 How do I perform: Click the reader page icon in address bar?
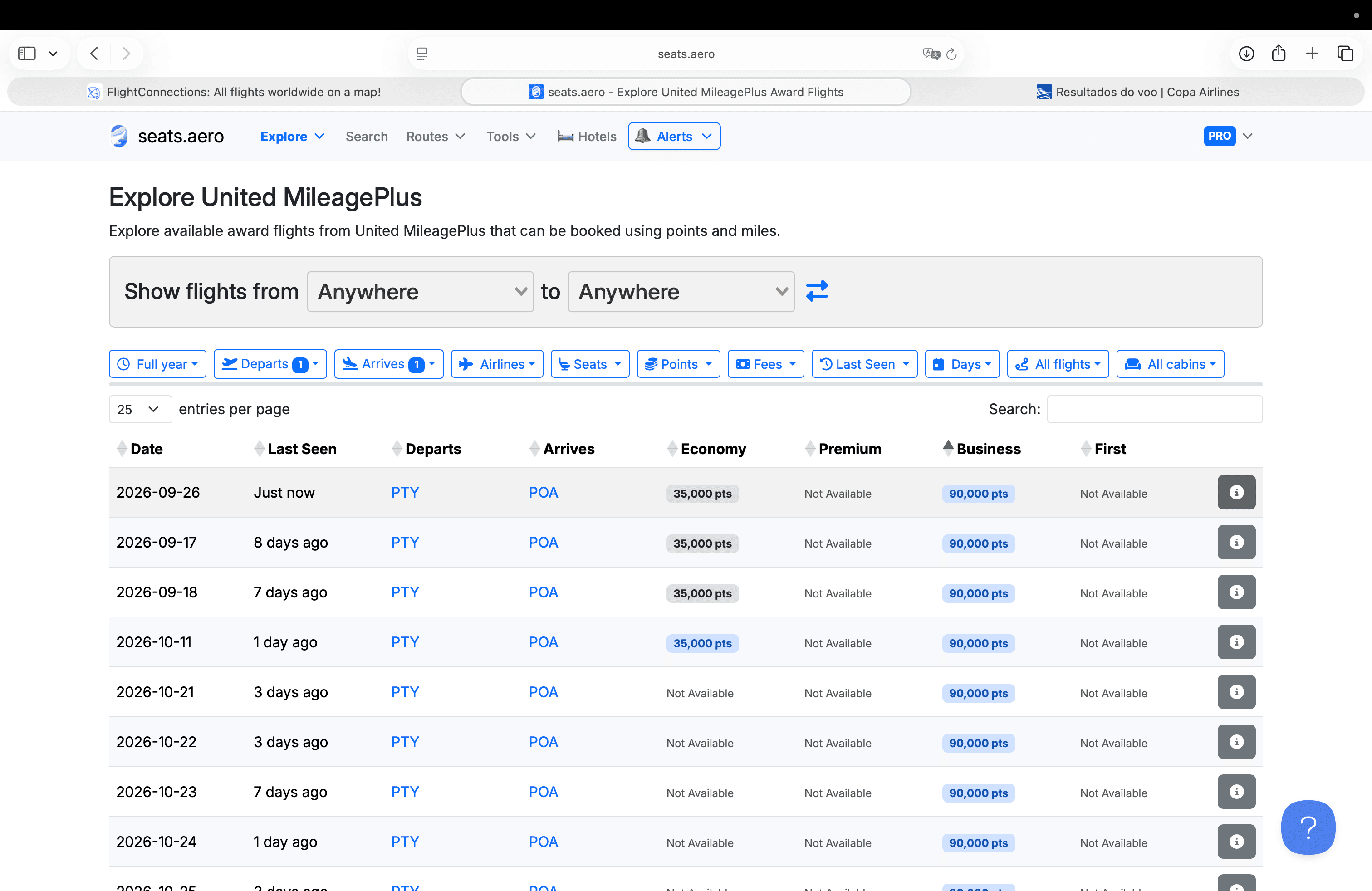tap(422, 54)
